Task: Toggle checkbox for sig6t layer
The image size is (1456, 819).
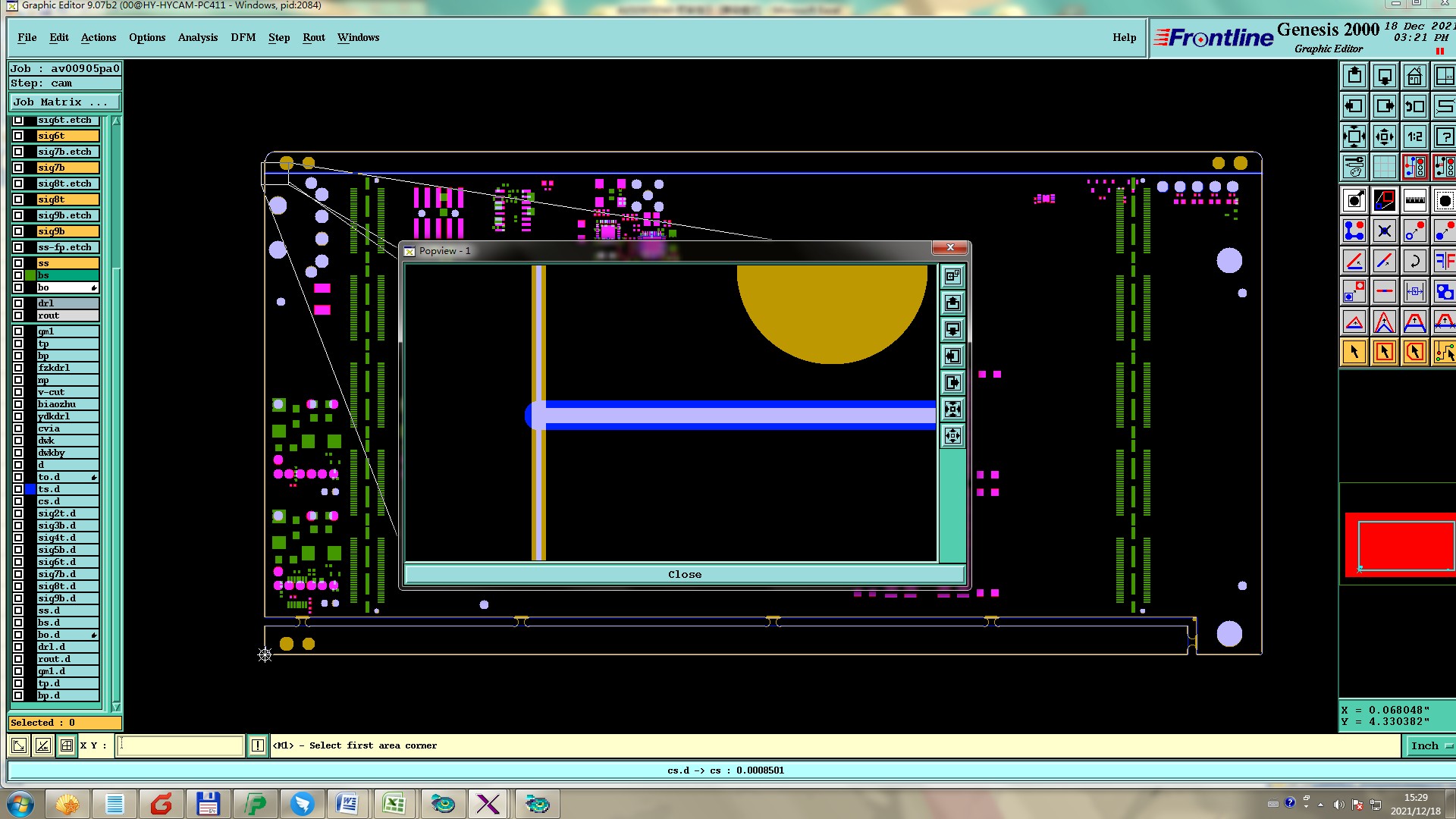Action: point(19,136)
